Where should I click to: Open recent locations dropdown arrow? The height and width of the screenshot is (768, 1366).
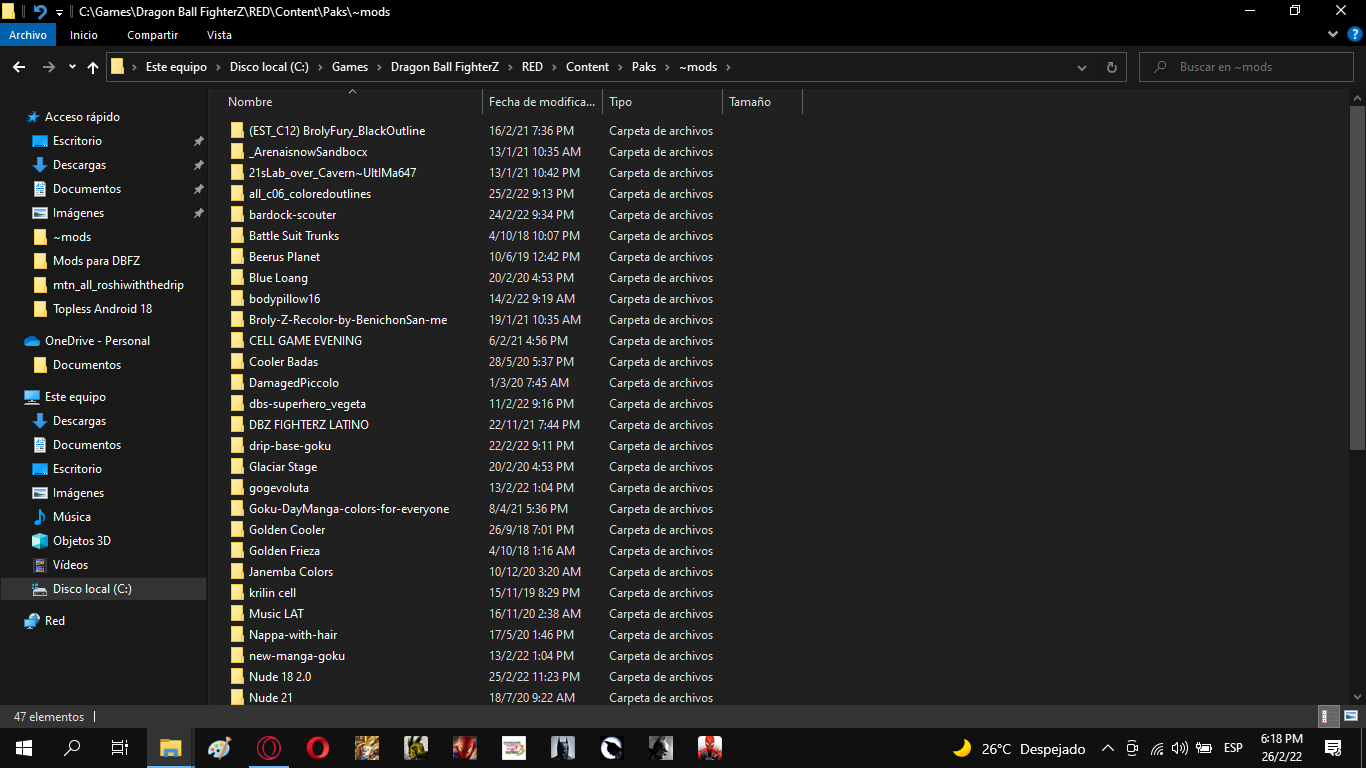click(72, 67)
